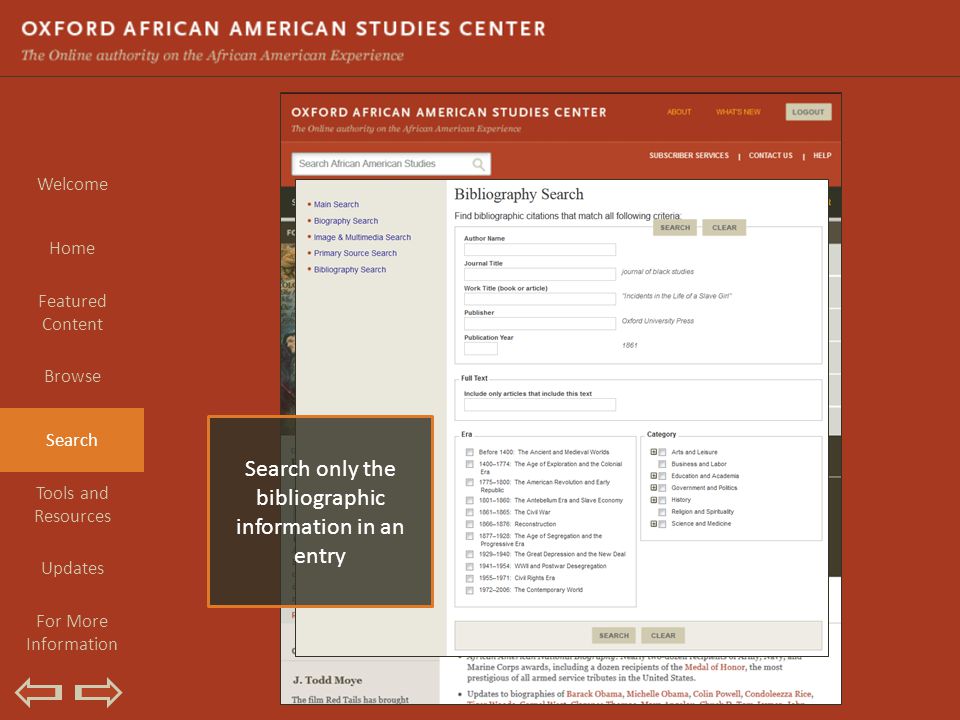960x720 pixels.
Task: Click Image & Multimedia Search link
Action: (x=362, y=238)
